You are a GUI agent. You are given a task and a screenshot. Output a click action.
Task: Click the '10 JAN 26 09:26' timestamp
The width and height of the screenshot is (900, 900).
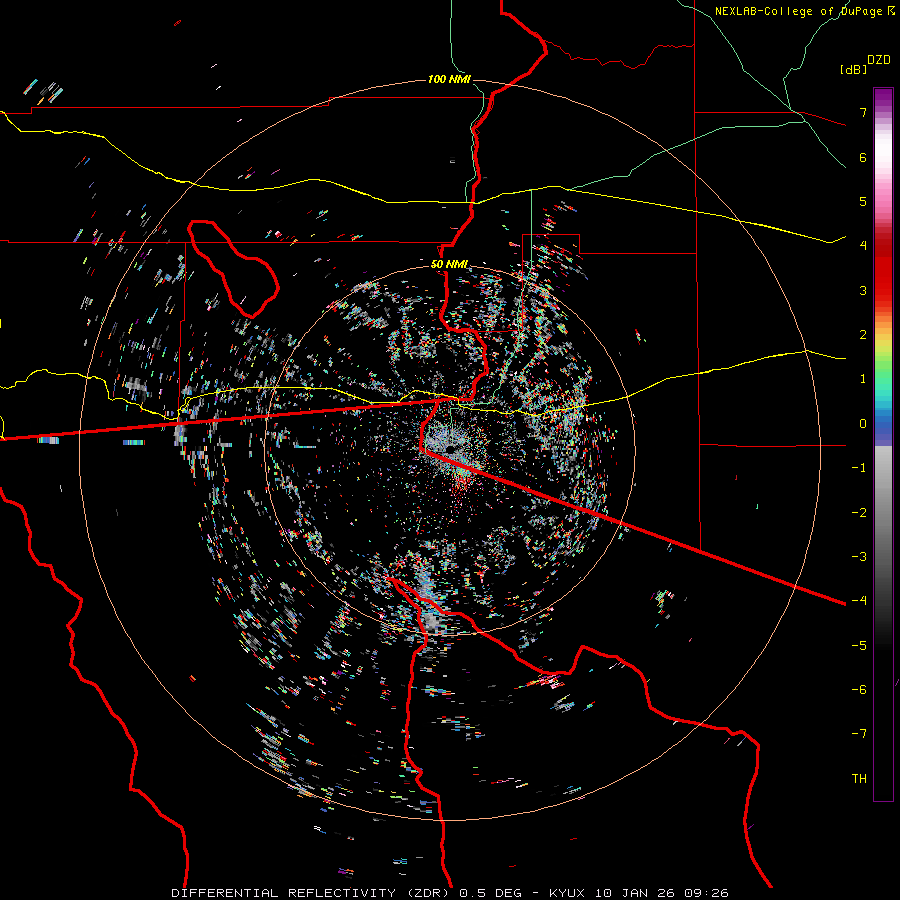(662, 893)
